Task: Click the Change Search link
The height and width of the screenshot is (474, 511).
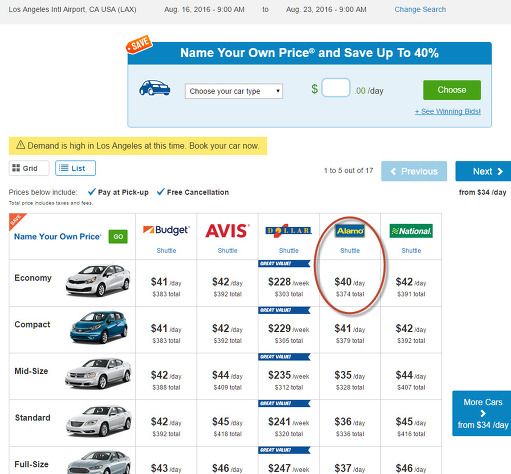Action: (420, 9)
